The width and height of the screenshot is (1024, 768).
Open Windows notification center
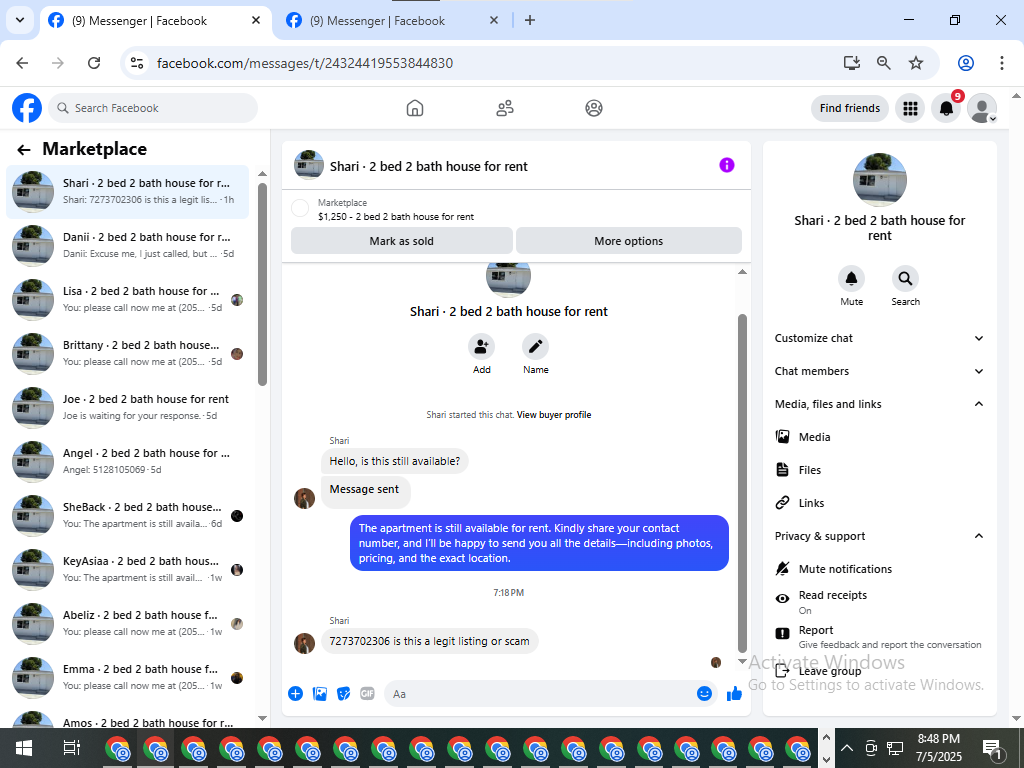(x=992, y=748)
